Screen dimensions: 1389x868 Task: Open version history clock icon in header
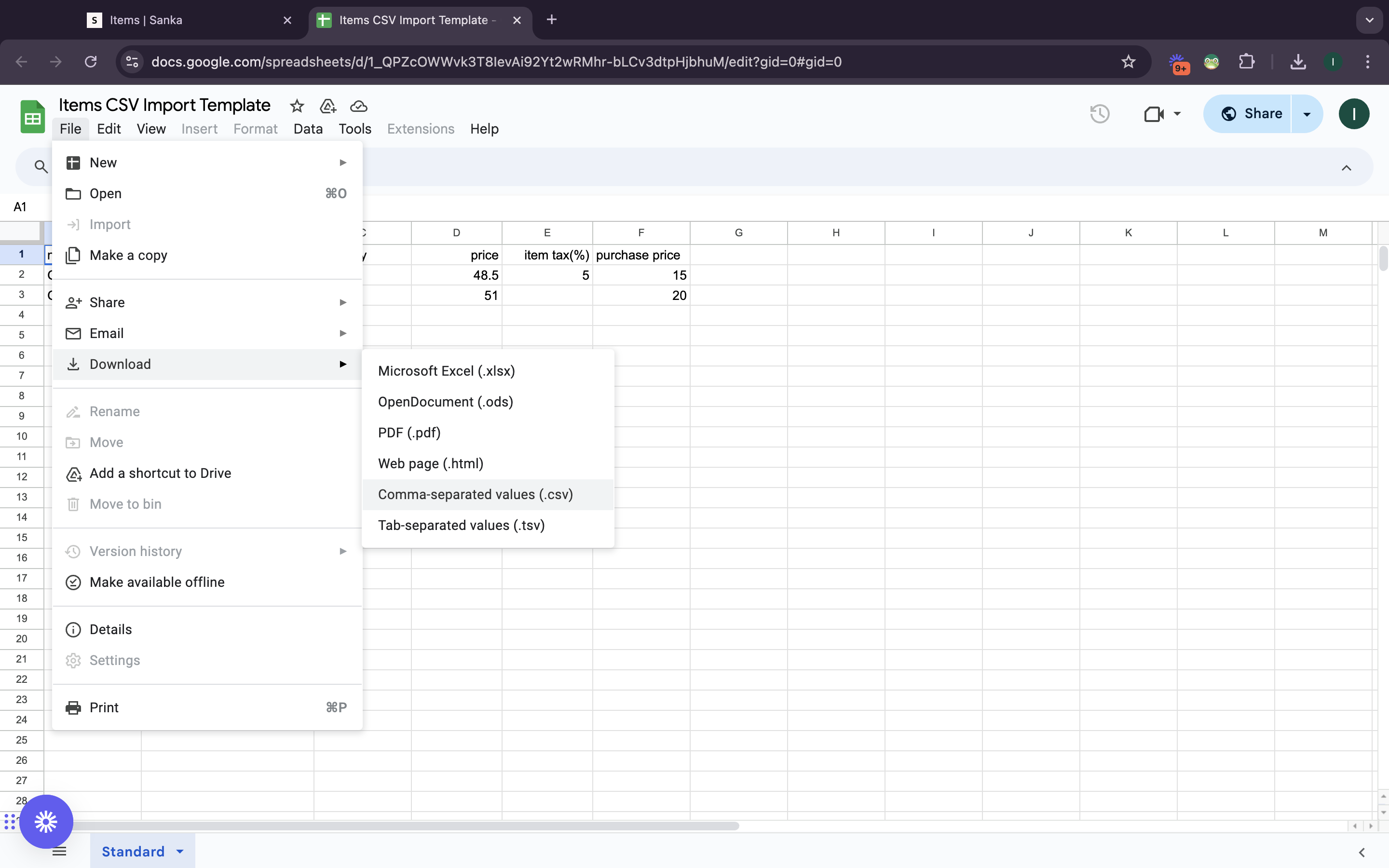pos(1099,114)
